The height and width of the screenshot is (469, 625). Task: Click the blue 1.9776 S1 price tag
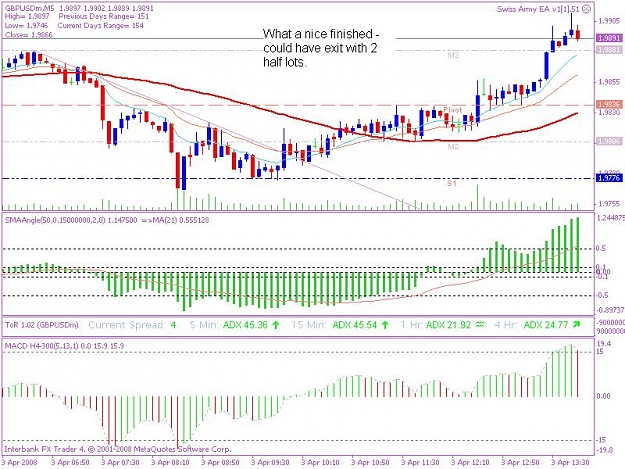(x=609, y=178)
